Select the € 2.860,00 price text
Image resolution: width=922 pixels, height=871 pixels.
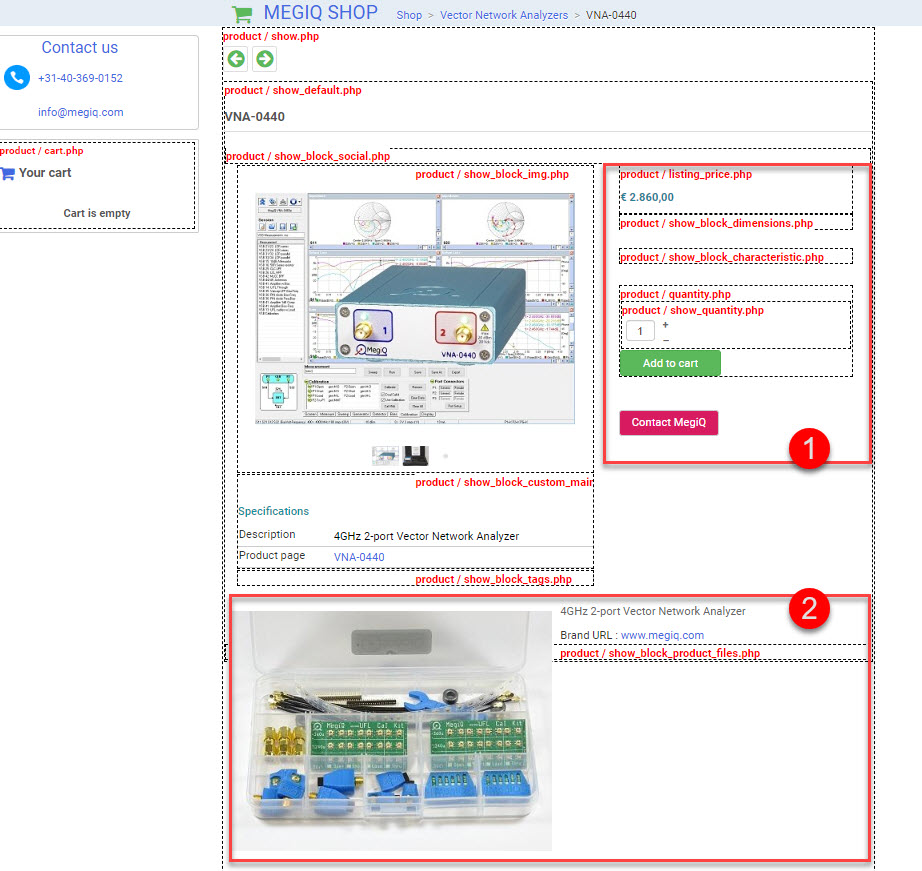pos(647,197)
